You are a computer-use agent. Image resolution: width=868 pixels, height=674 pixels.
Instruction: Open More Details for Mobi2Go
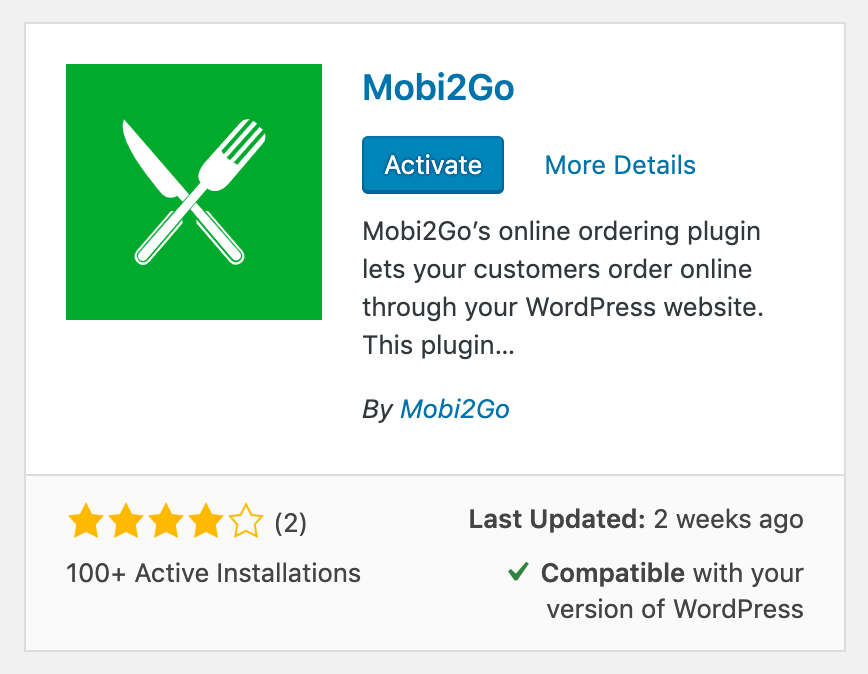pyautogui.click(x=619, y=164)
